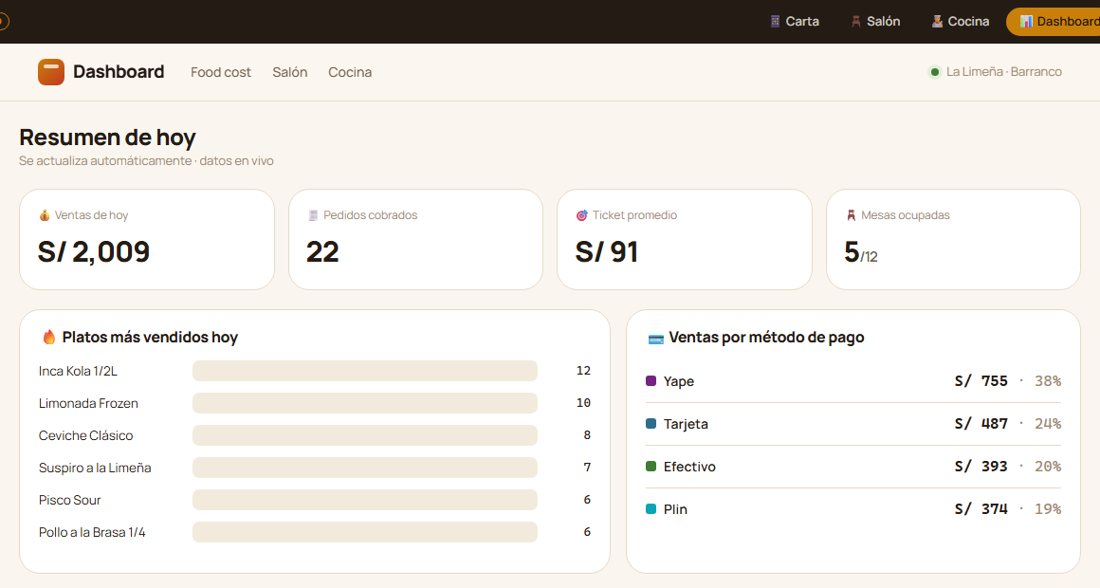Select the Pollo a la Brasa 1/4 label
The height and width of the screenshot is (588, 1100).
(92, 533)
